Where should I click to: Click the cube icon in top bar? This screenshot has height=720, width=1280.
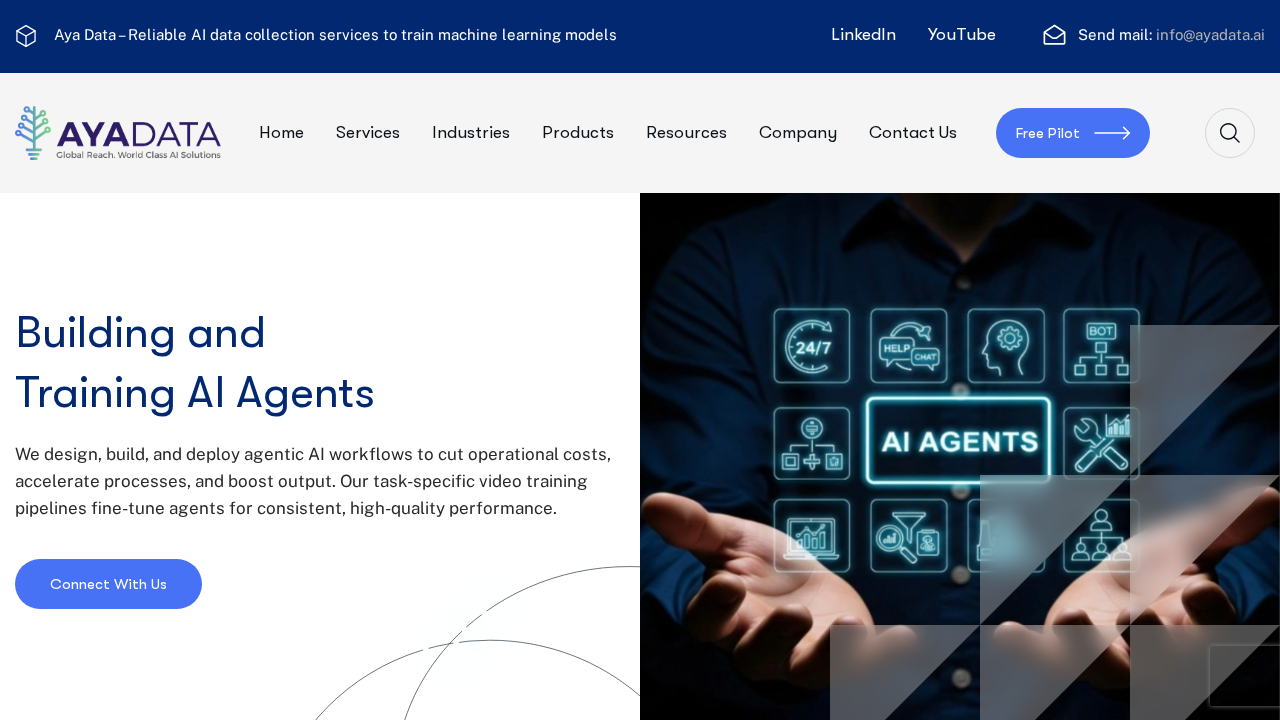26,36
